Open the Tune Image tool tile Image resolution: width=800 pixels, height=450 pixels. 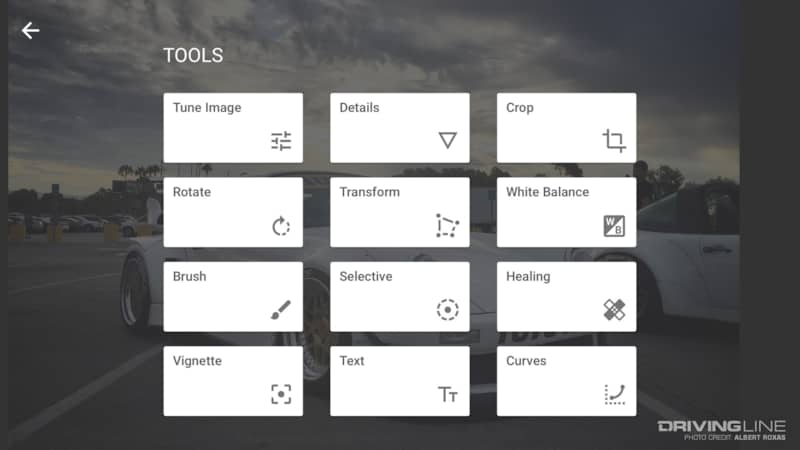pyautogui.click(x=233, y=128)
